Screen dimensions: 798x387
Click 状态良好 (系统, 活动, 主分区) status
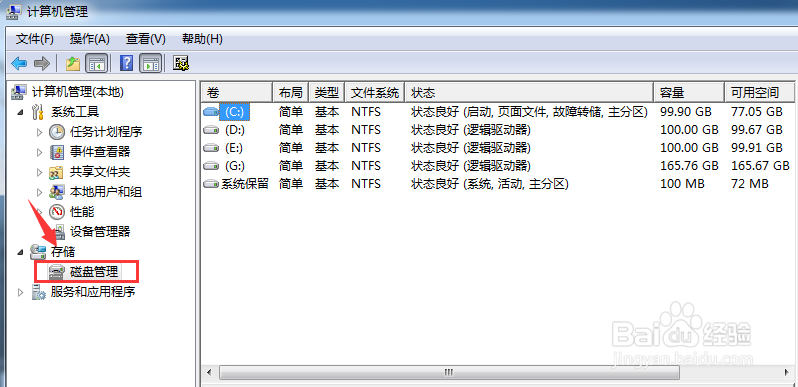tap(490, 184)
